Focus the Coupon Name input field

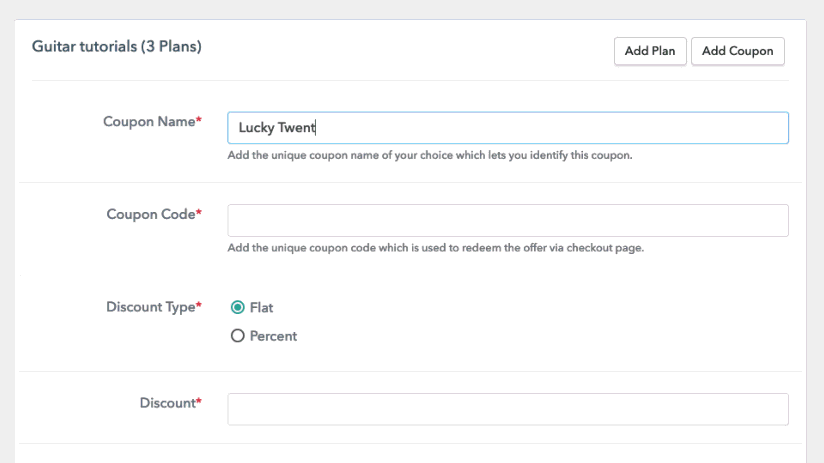pos(508,128)
